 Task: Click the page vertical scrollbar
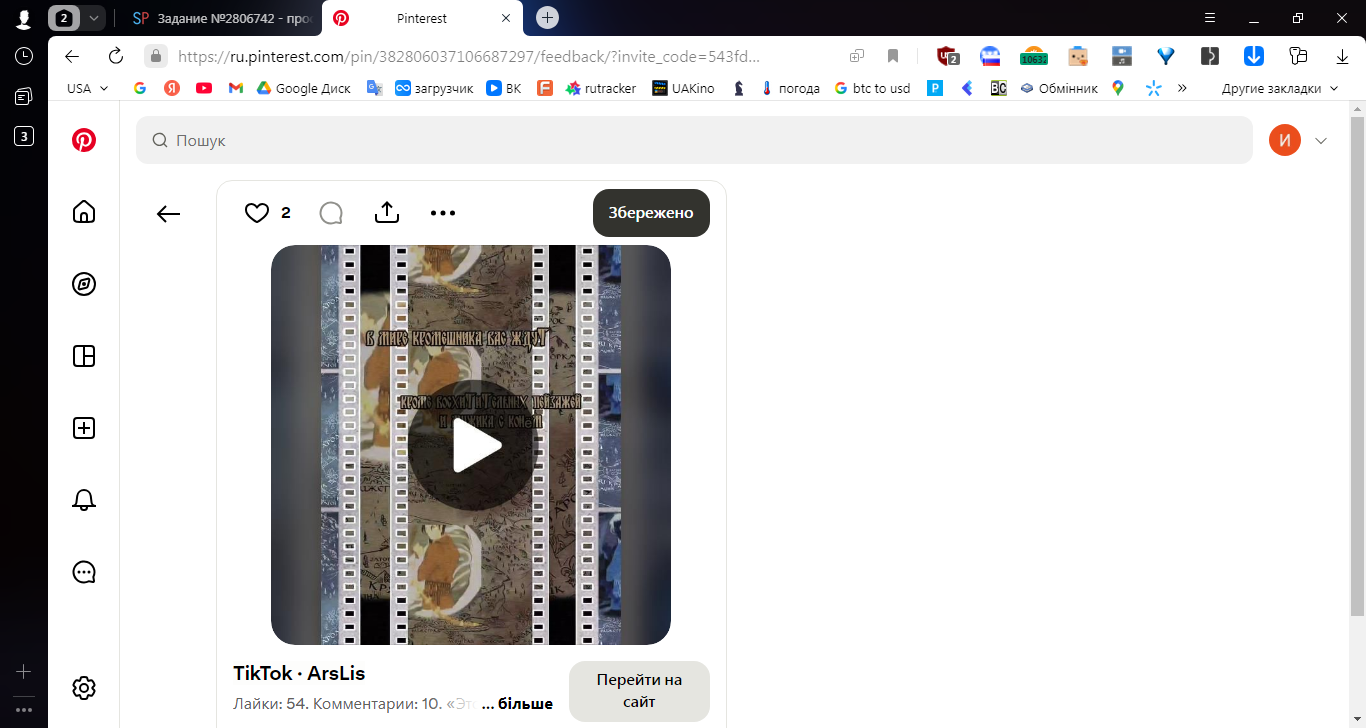(x=1358, y=367)
